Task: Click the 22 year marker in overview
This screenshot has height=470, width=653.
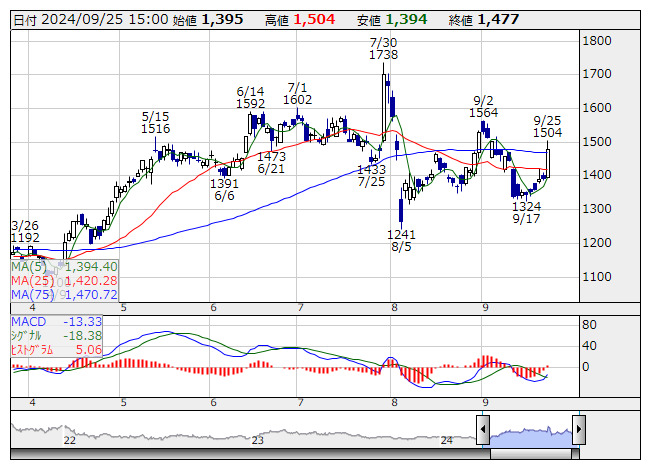Action: (70, 440)
